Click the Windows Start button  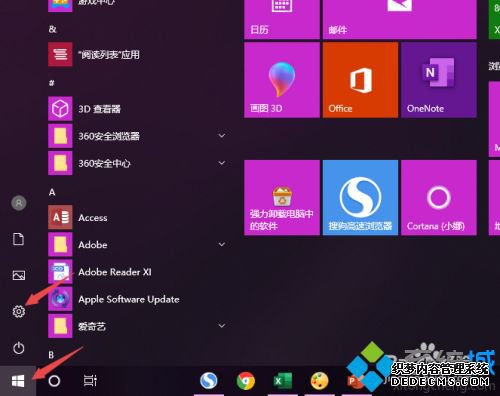[x=18, y=381]
